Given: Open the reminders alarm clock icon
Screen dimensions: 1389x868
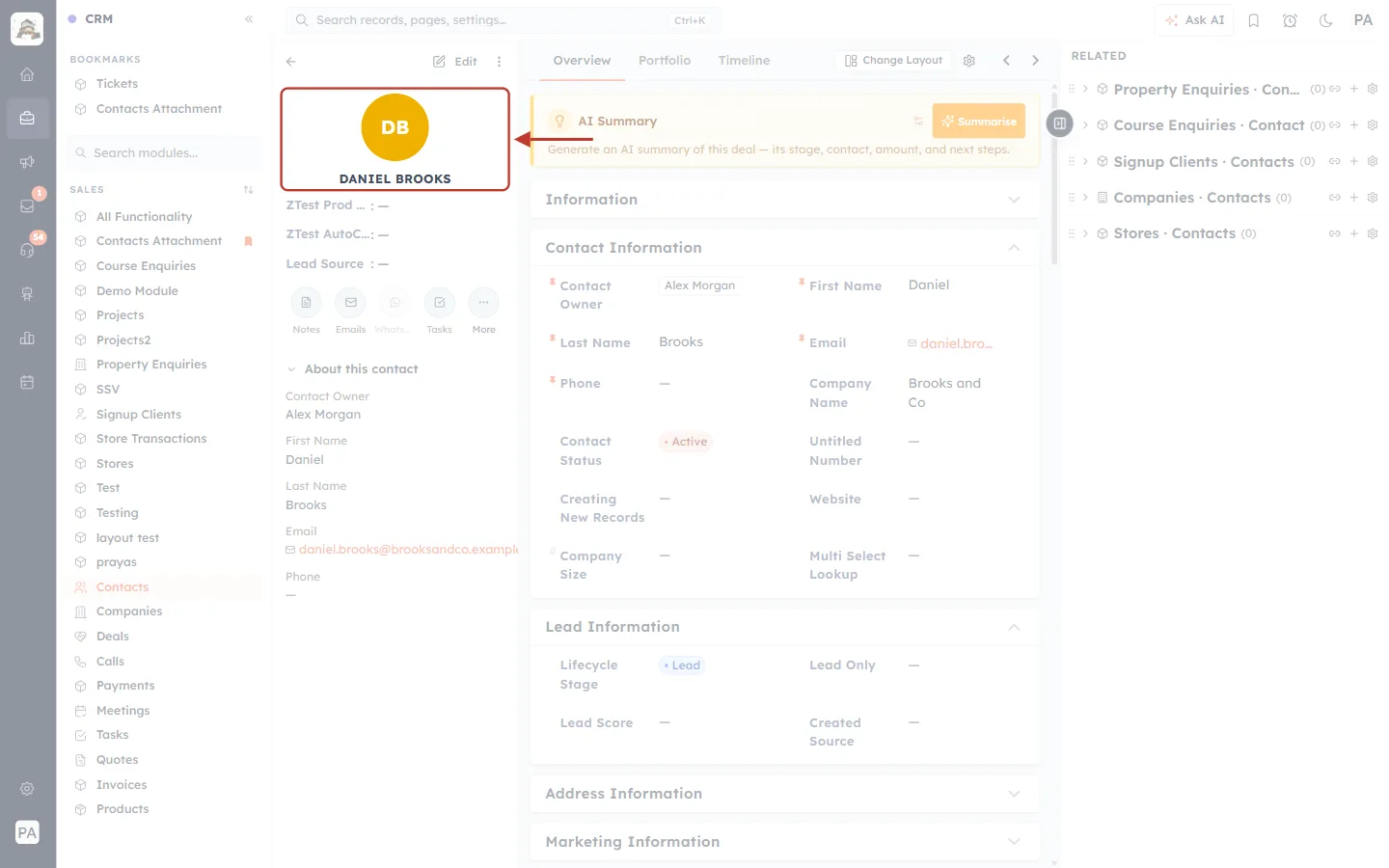Looking at the screenshot, I should [x=1290, y=20].
